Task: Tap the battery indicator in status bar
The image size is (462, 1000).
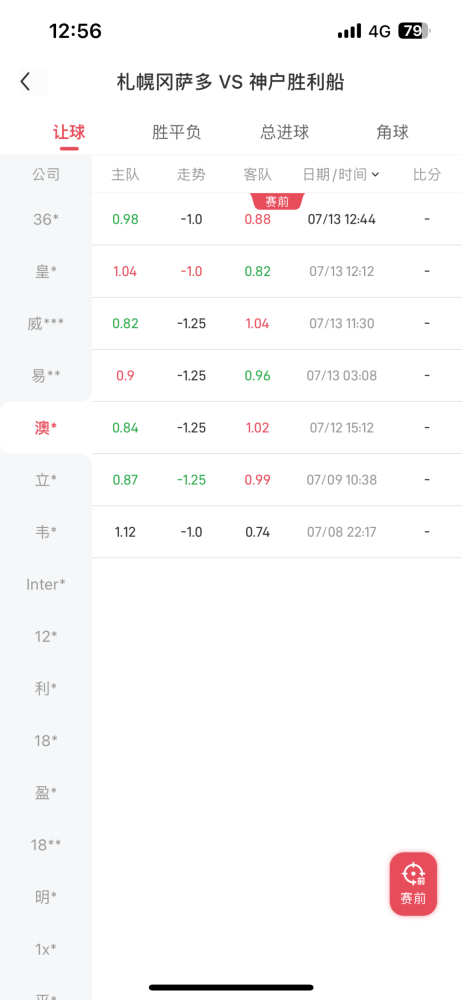Action: (x=414, y=31)
